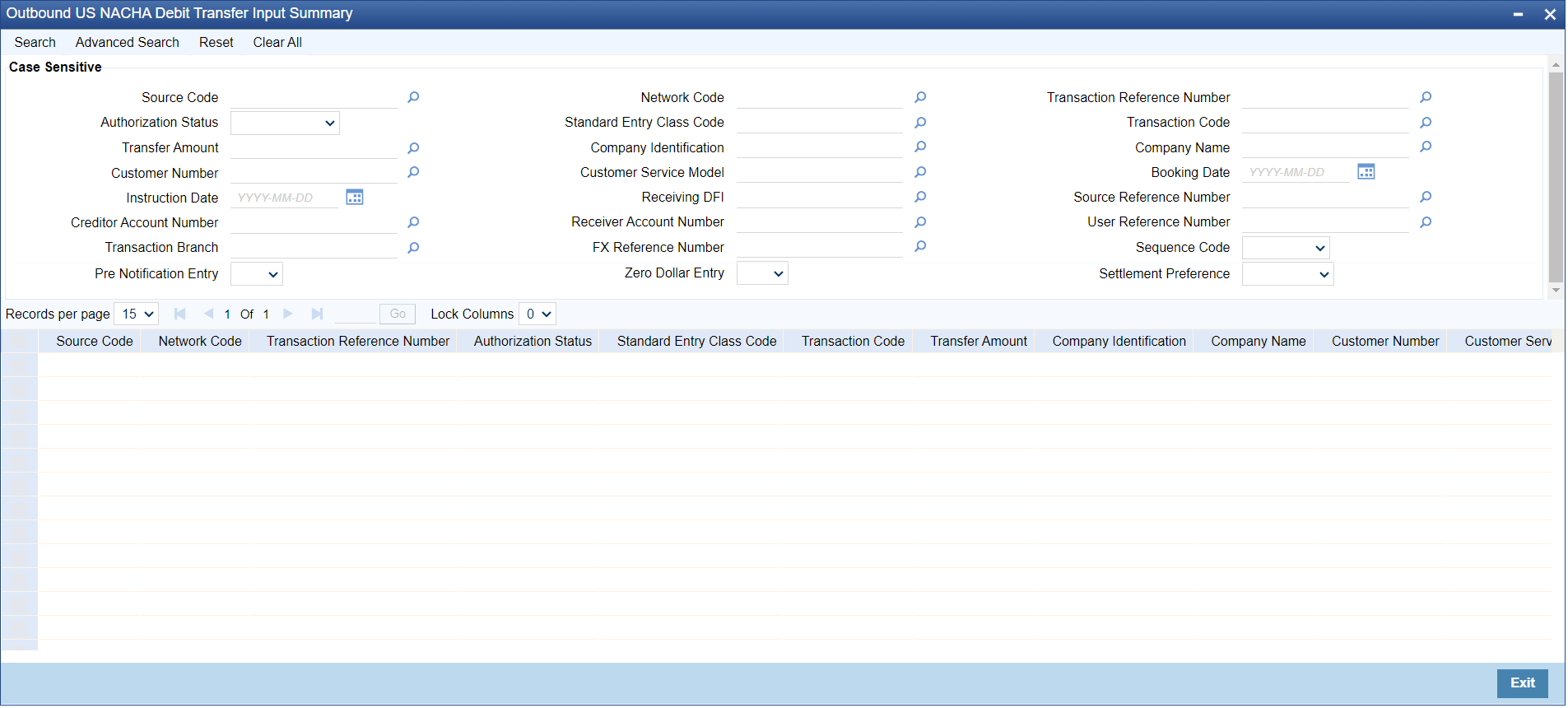Click Authorization Status column header

533,342
